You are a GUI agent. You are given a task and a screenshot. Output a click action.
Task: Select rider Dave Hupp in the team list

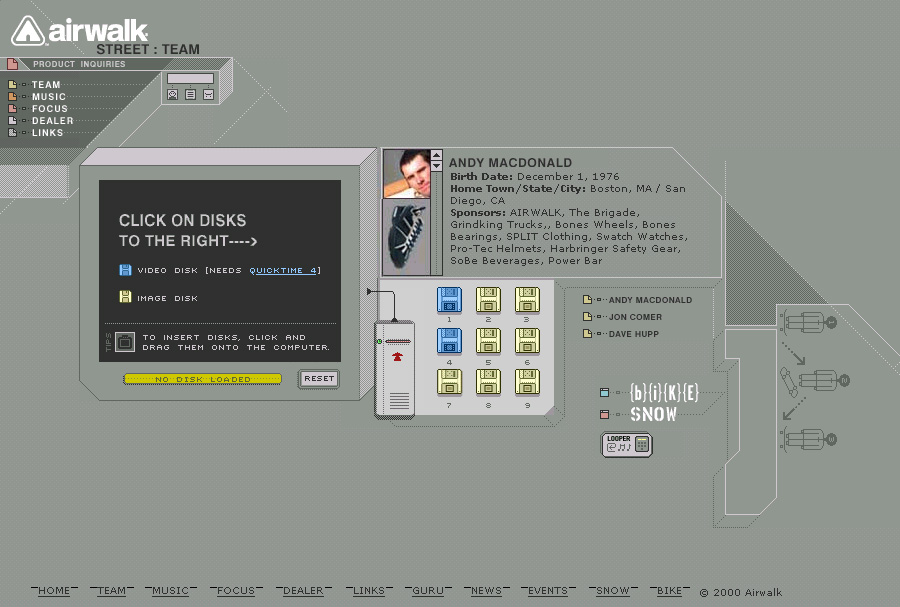(x=634, y=334)
